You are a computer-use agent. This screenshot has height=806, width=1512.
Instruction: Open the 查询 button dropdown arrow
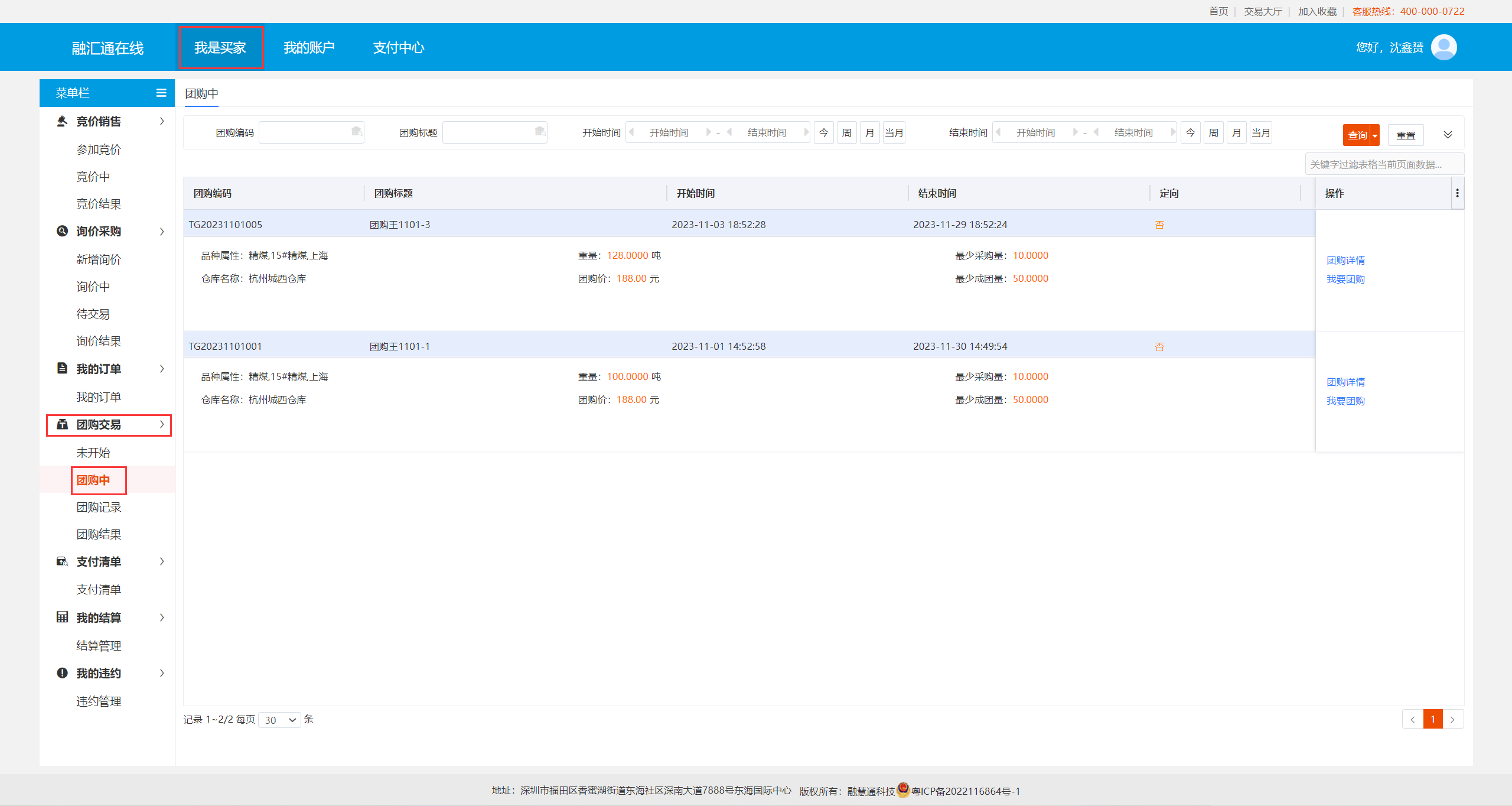tap(1375, 135)
